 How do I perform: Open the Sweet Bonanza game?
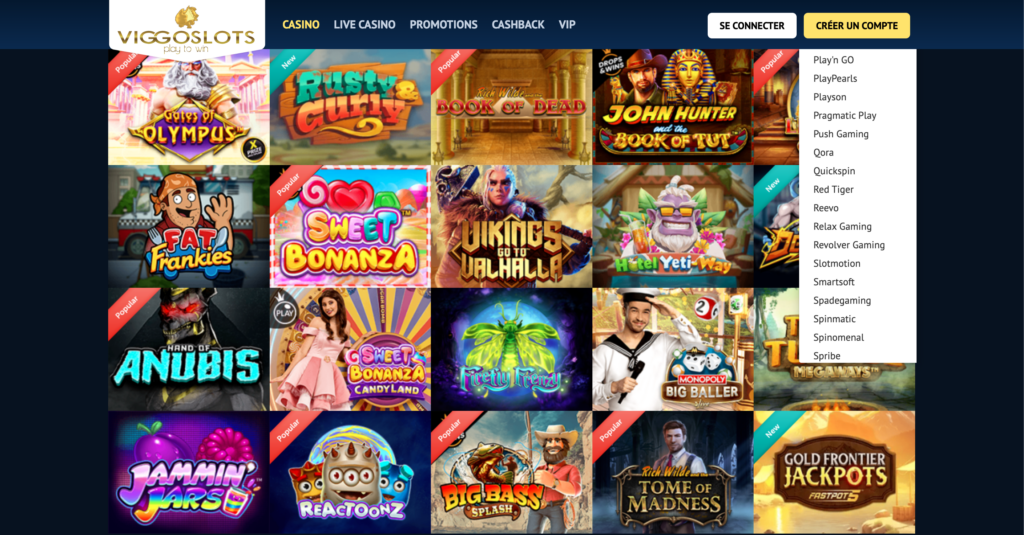(350, 227)
